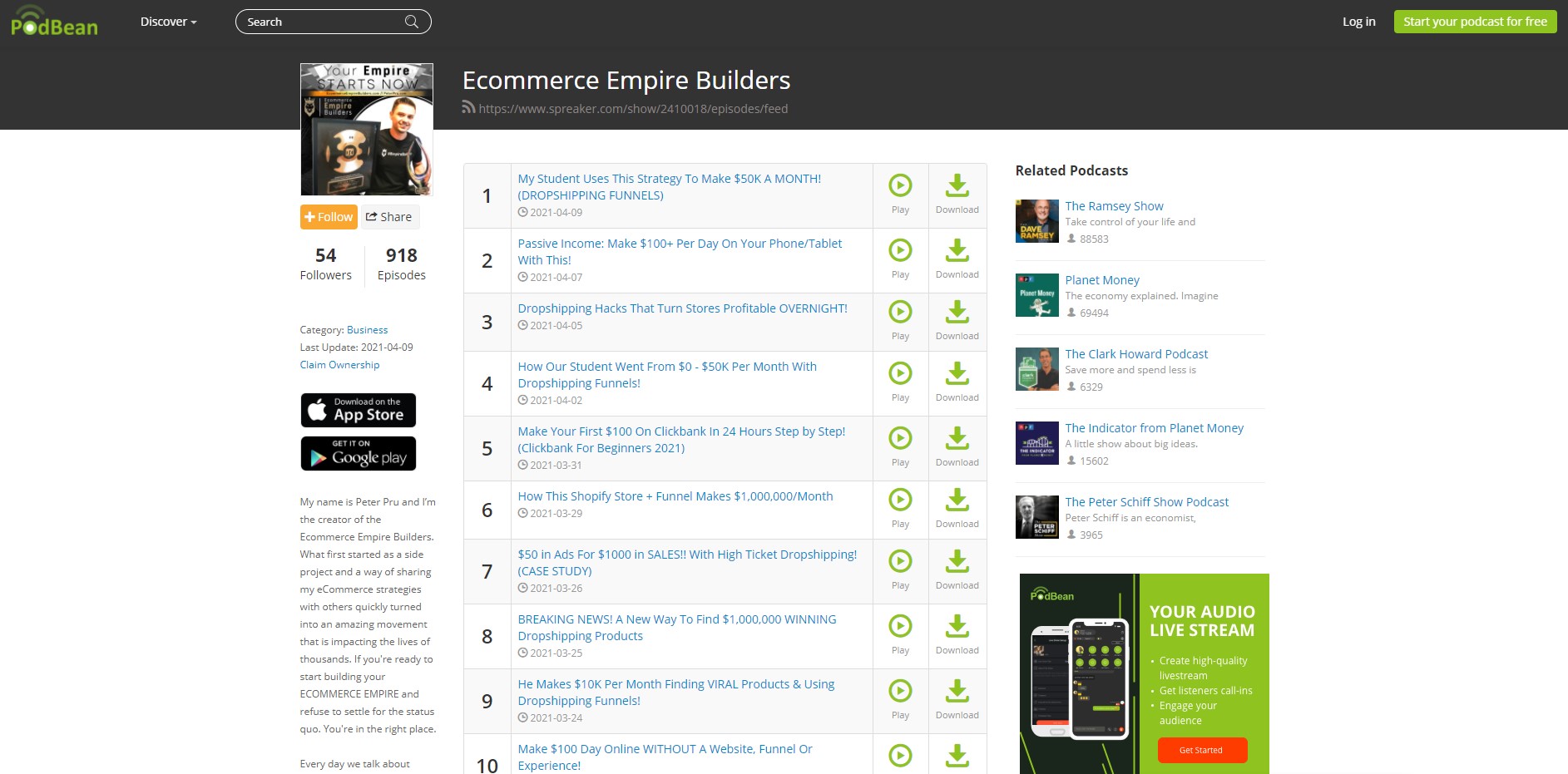Click the 54 Followers count
Screen dimensions: 1568x774
point(325,264)
